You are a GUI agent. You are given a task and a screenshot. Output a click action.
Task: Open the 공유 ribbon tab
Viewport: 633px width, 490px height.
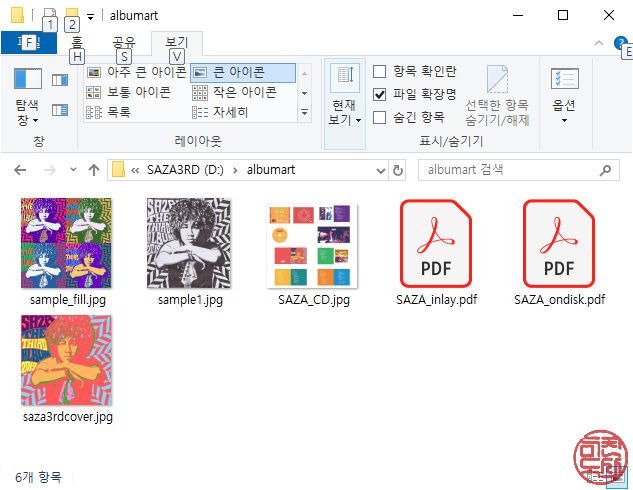coord(124,42)
